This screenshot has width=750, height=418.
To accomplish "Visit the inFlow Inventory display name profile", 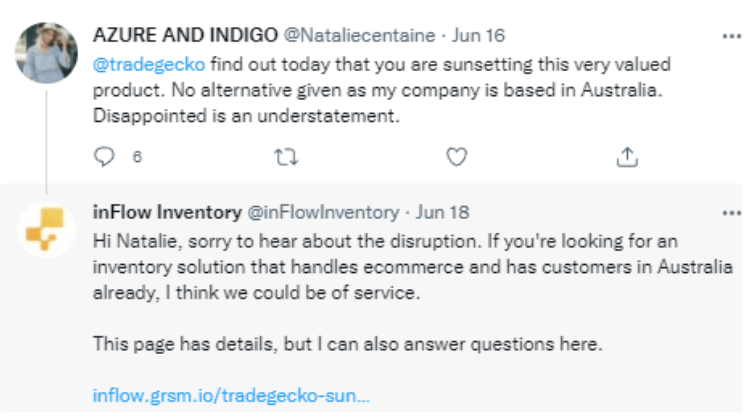I will (167, 212).
